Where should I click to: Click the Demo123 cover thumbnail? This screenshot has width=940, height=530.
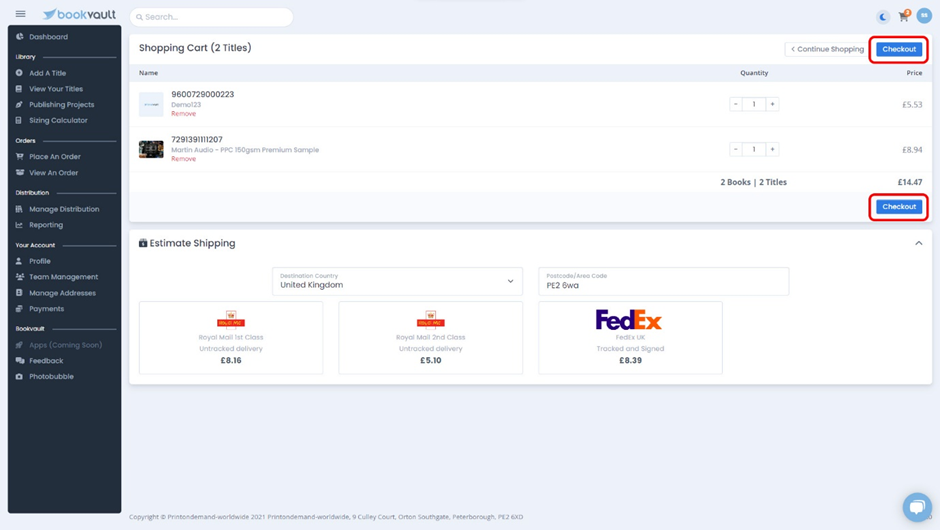point(151,104)
